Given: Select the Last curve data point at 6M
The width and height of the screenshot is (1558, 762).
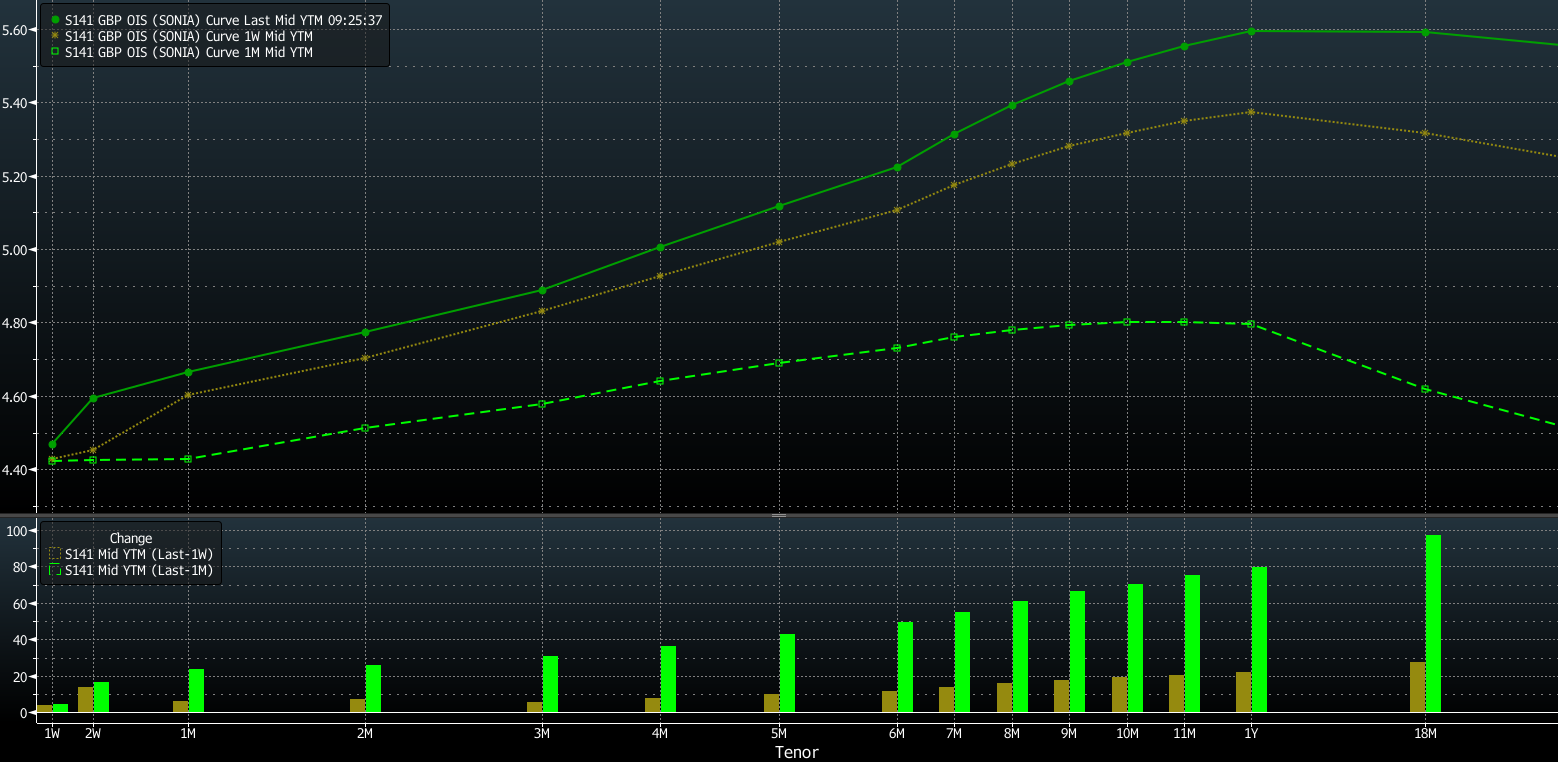Looking at the screenshot, I should [x=897, y=167].
